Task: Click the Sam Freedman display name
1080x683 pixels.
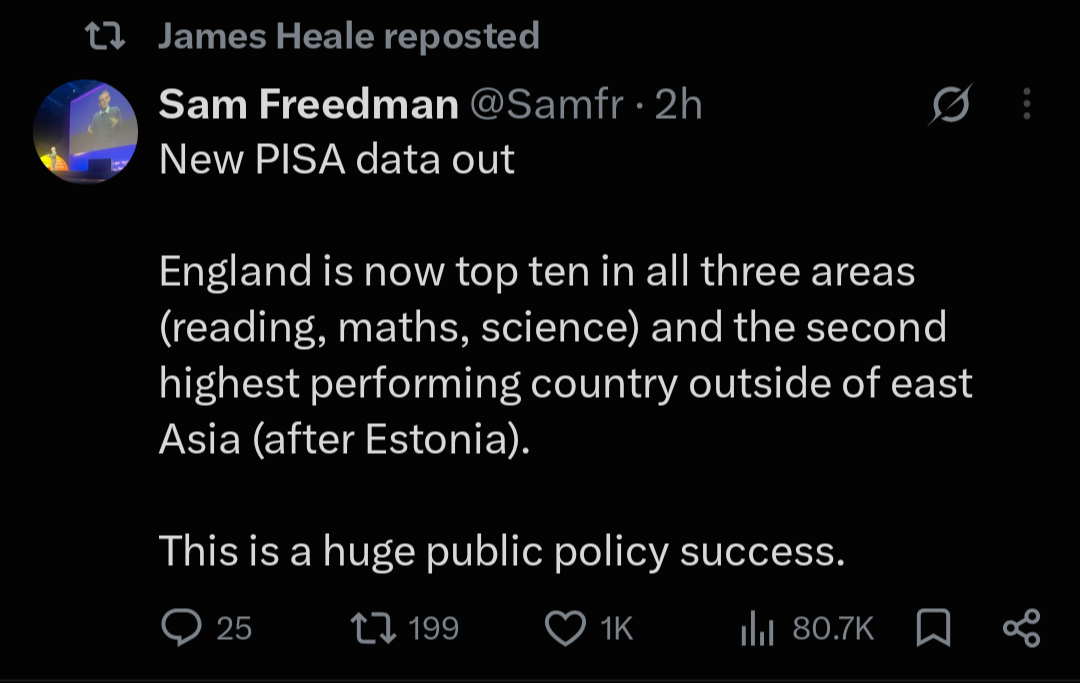Action: coord(309,105)
